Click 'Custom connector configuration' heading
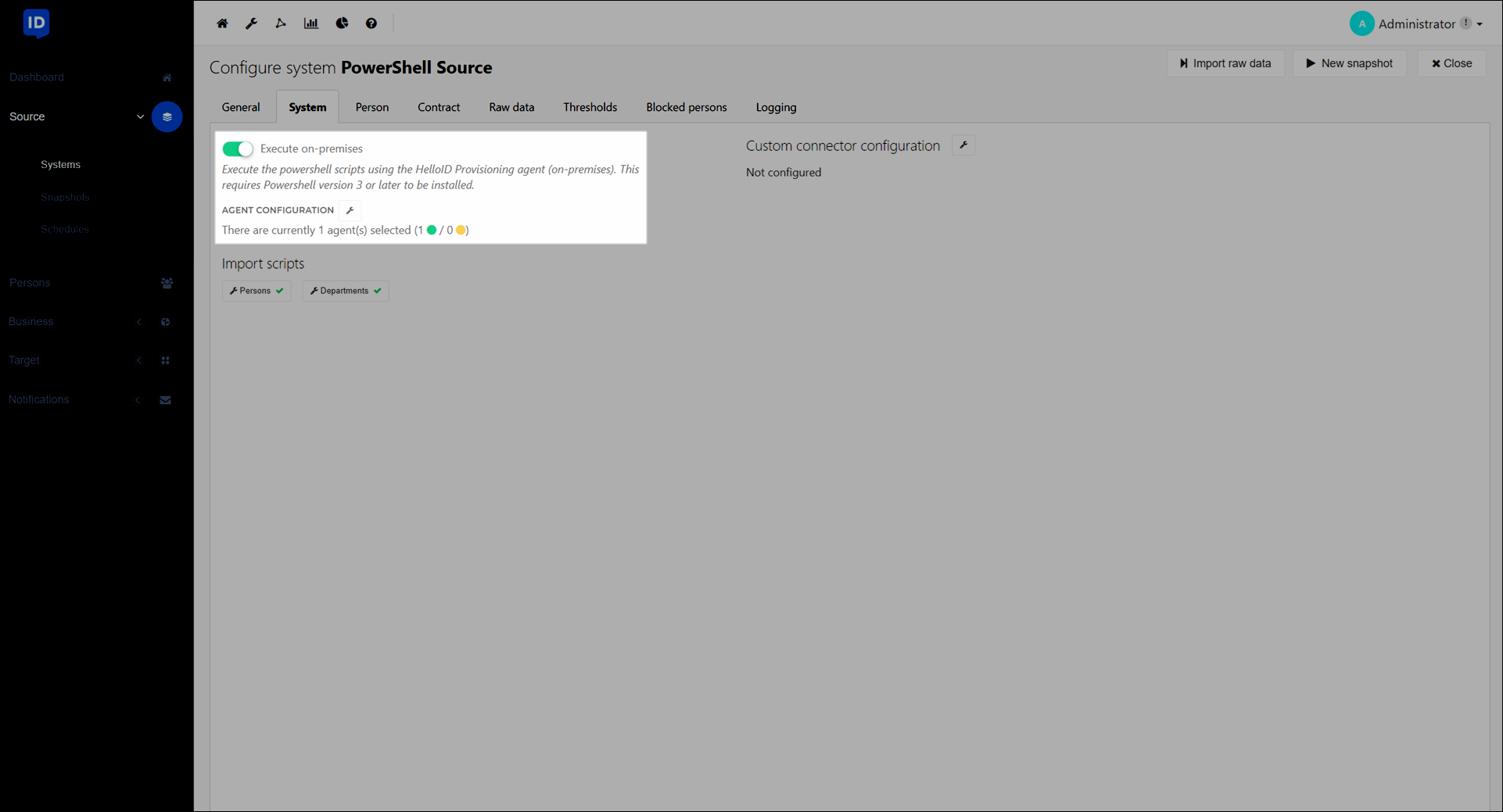The width and height of the screenshot is (1503, 812). (843, 146)
